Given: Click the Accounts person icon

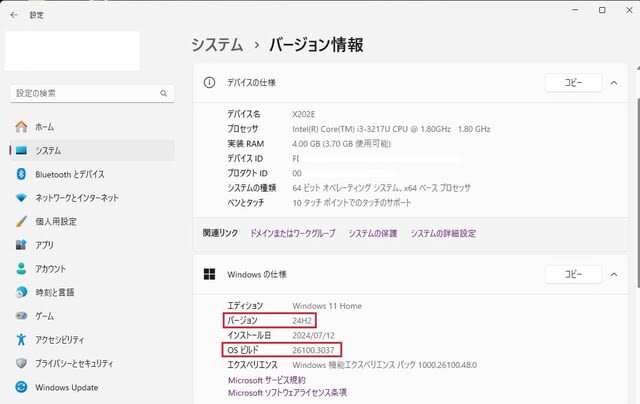Looking at the screenshot, I should (21, 269).
